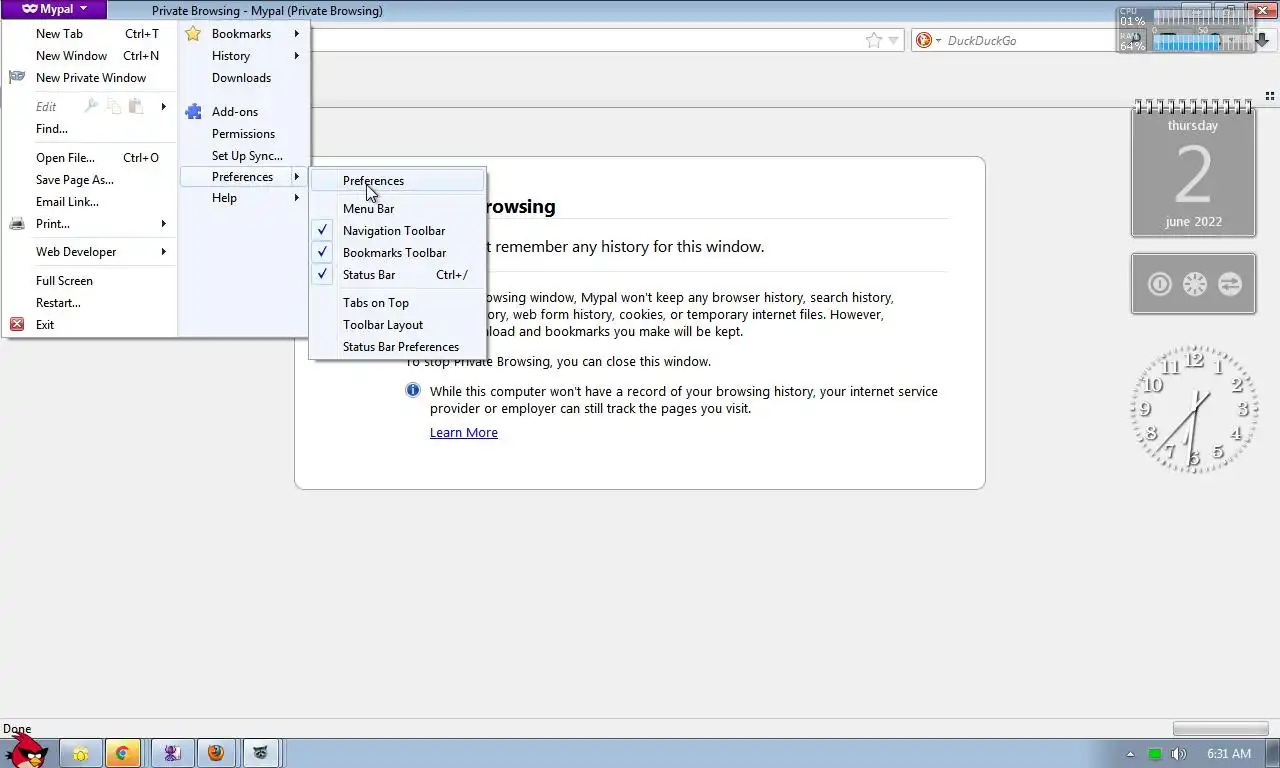Open Status Bar Preferences

398,347
